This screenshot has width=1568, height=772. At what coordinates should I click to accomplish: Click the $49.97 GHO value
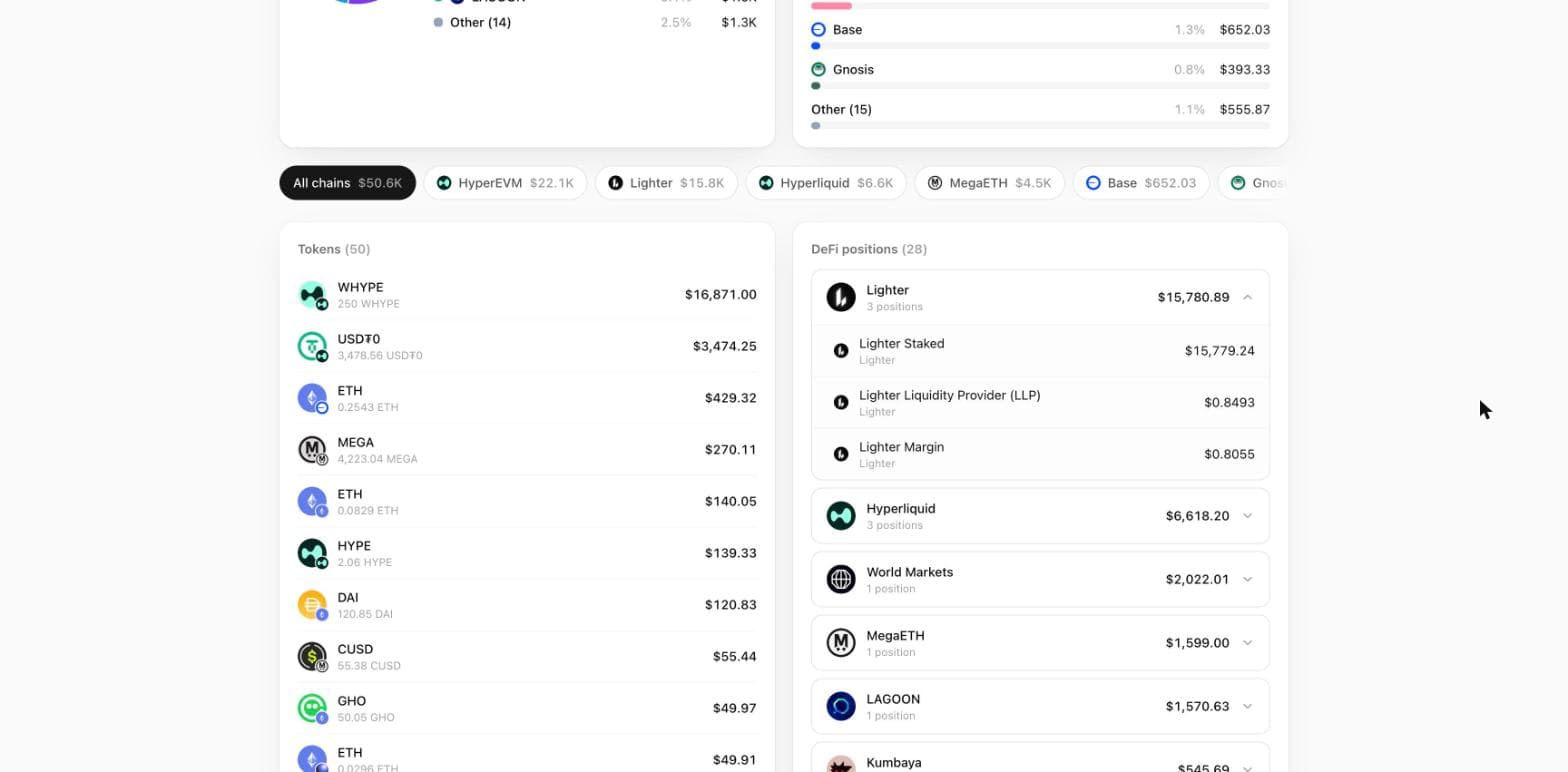tap(734, 708)
